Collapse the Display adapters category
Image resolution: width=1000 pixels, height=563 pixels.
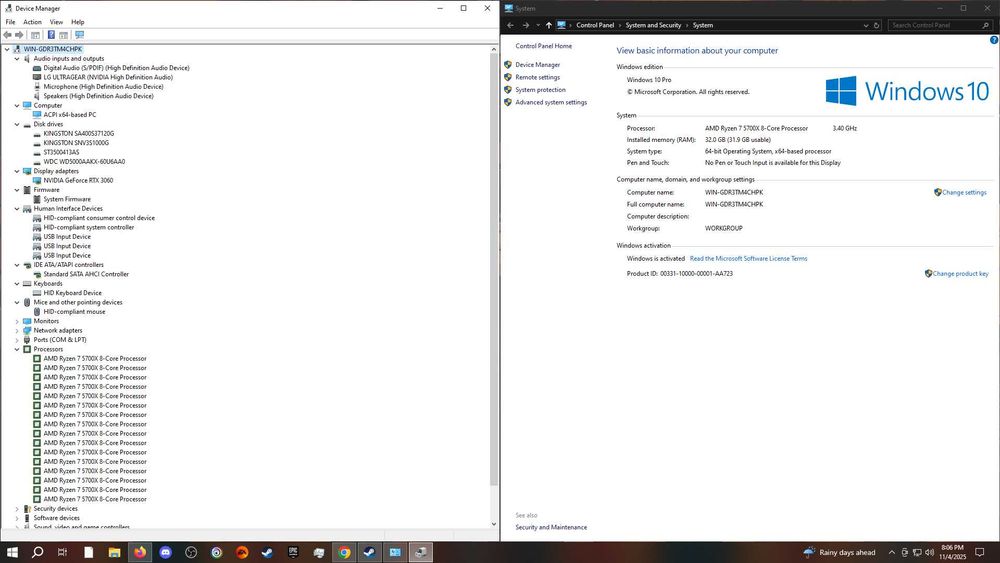click(17, 171)
